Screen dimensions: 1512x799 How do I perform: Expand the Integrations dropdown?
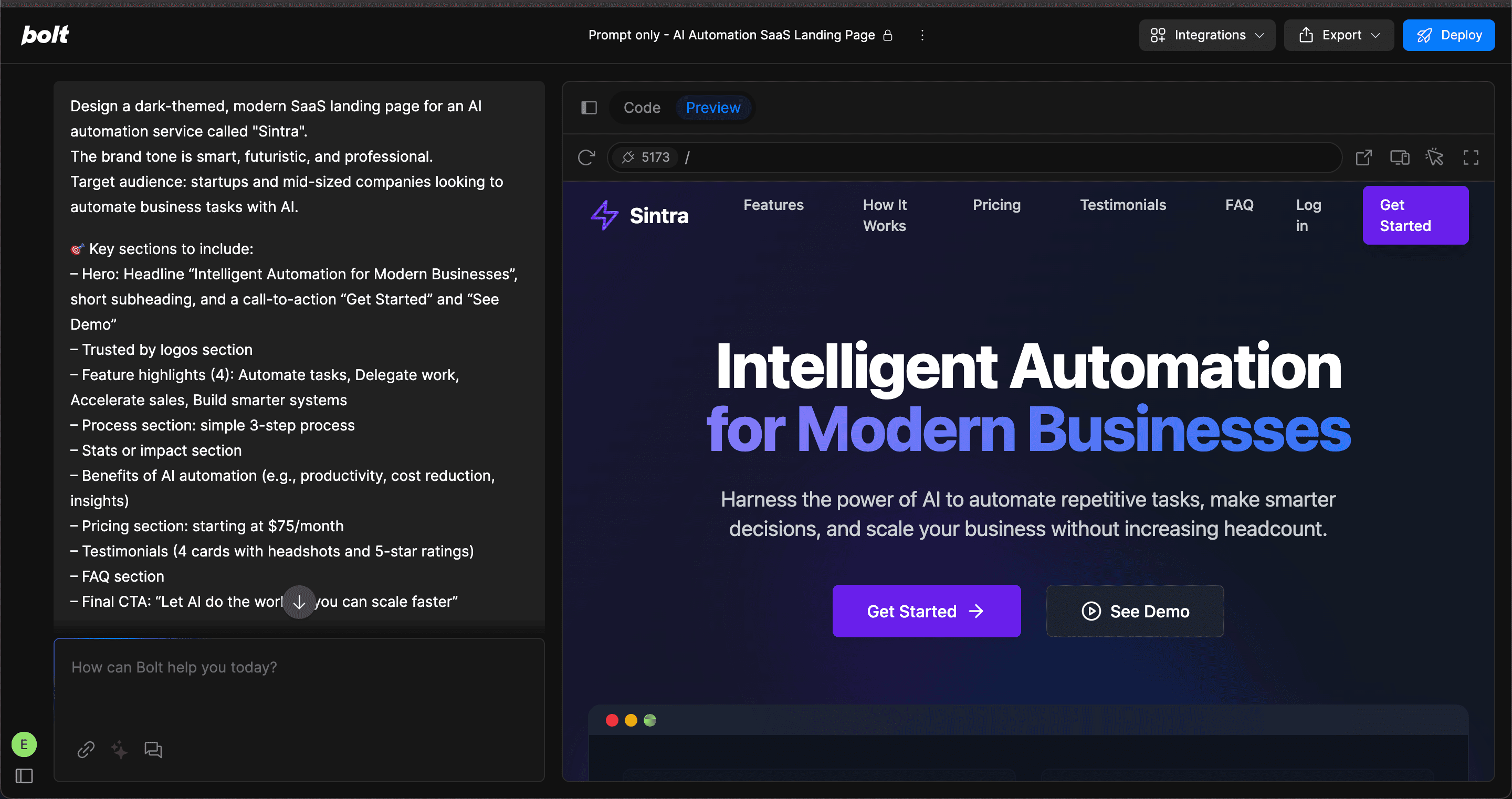click(x=1207, y=35)
